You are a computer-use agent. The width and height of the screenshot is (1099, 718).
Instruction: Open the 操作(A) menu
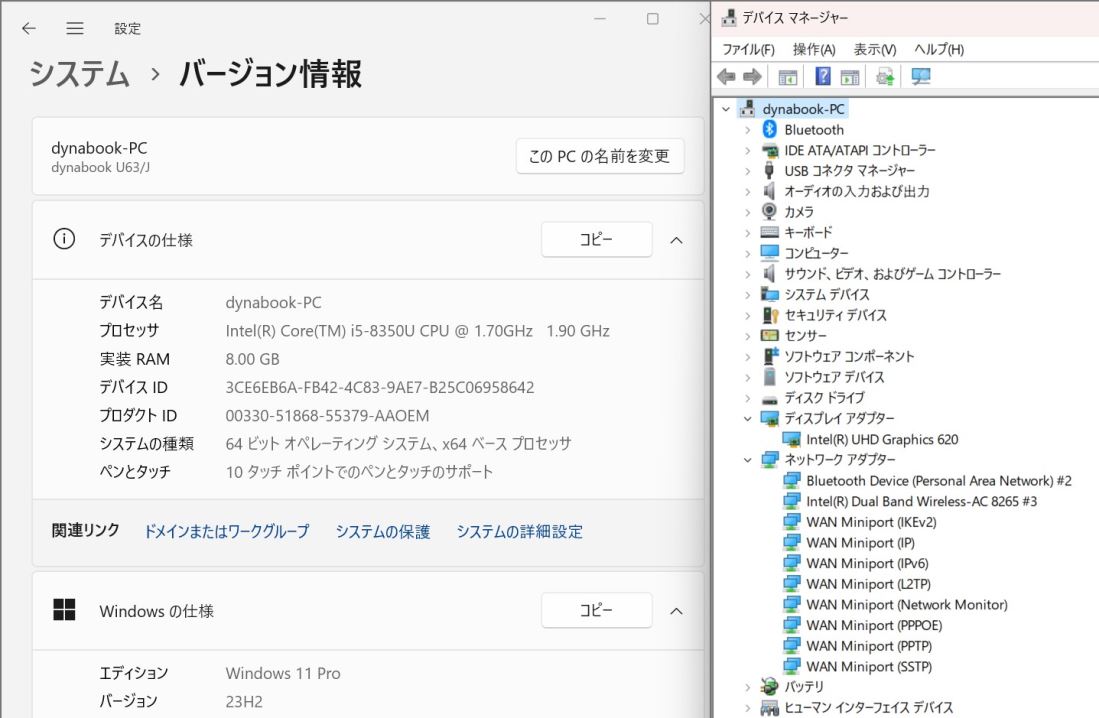814,49
